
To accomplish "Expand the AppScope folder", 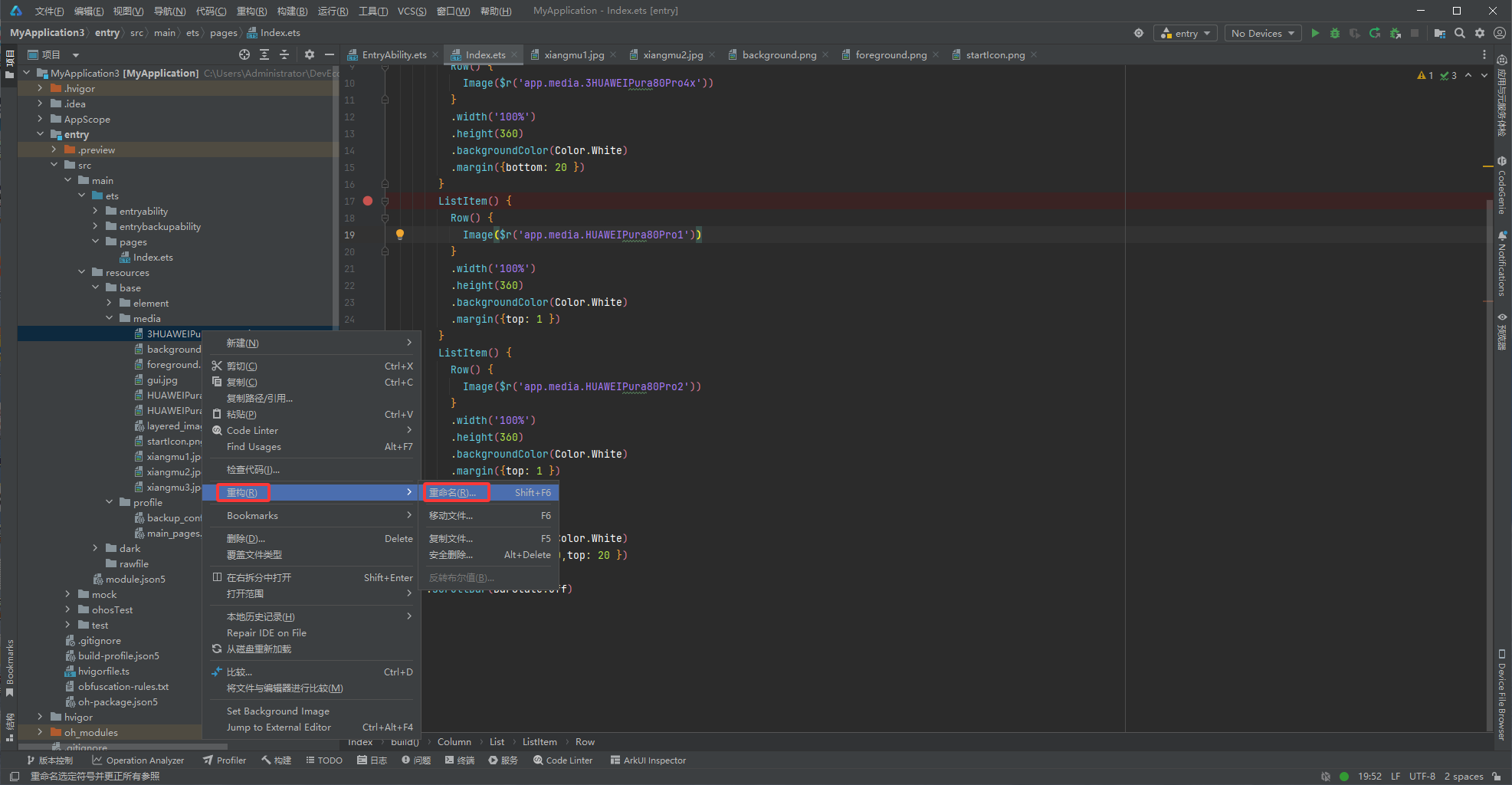I will pyautogui.click(x=40, y=119).
